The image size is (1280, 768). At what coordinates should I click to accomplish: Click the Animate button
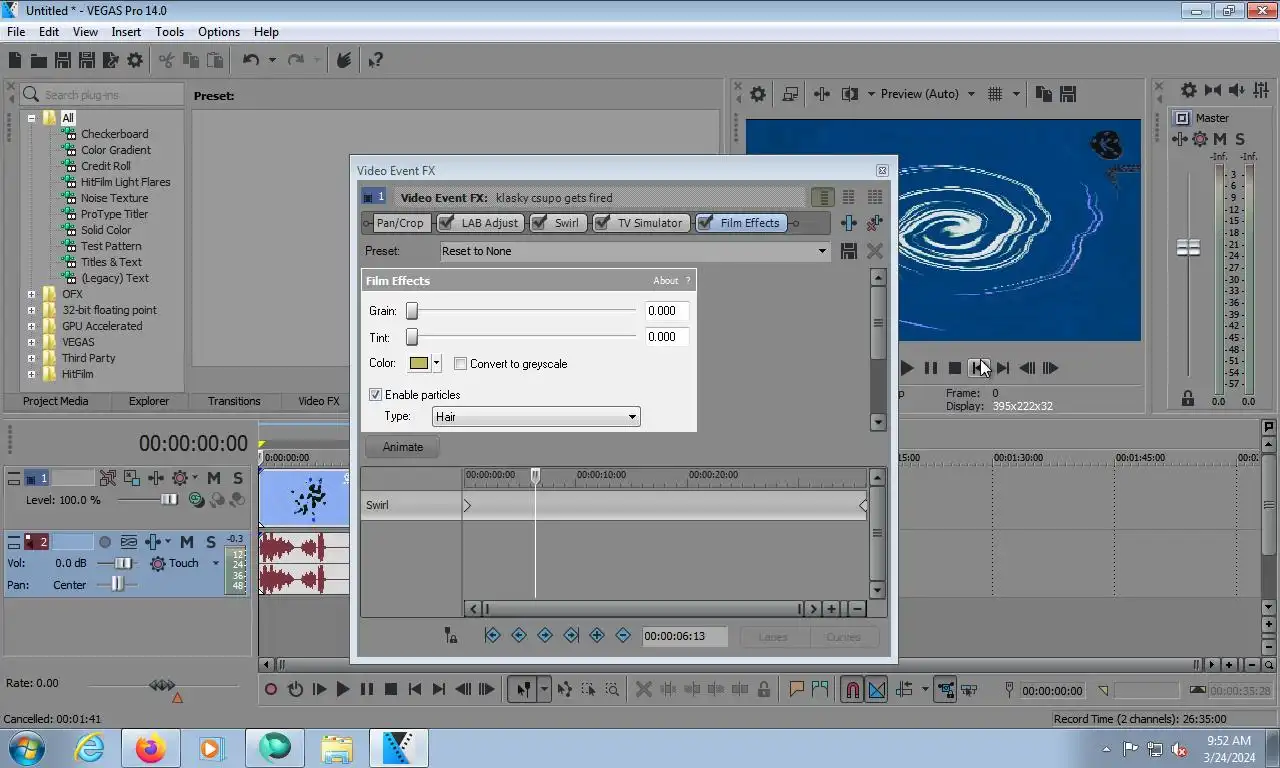[x=403, y=447]
